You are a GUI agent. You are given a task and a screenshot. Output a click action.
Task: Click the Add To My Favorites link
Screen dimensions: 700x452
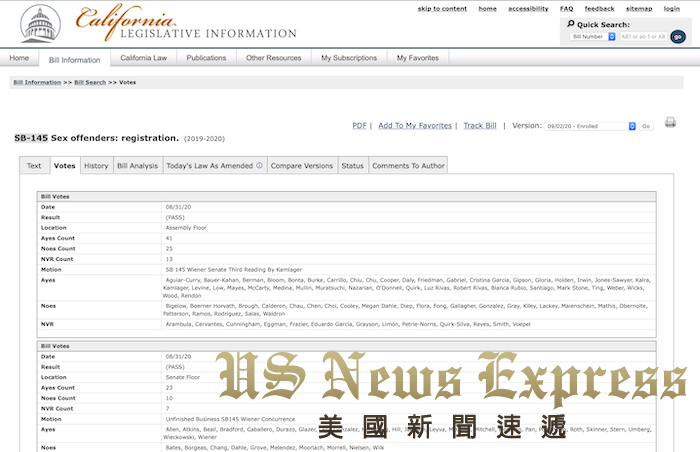click(415, 126)
